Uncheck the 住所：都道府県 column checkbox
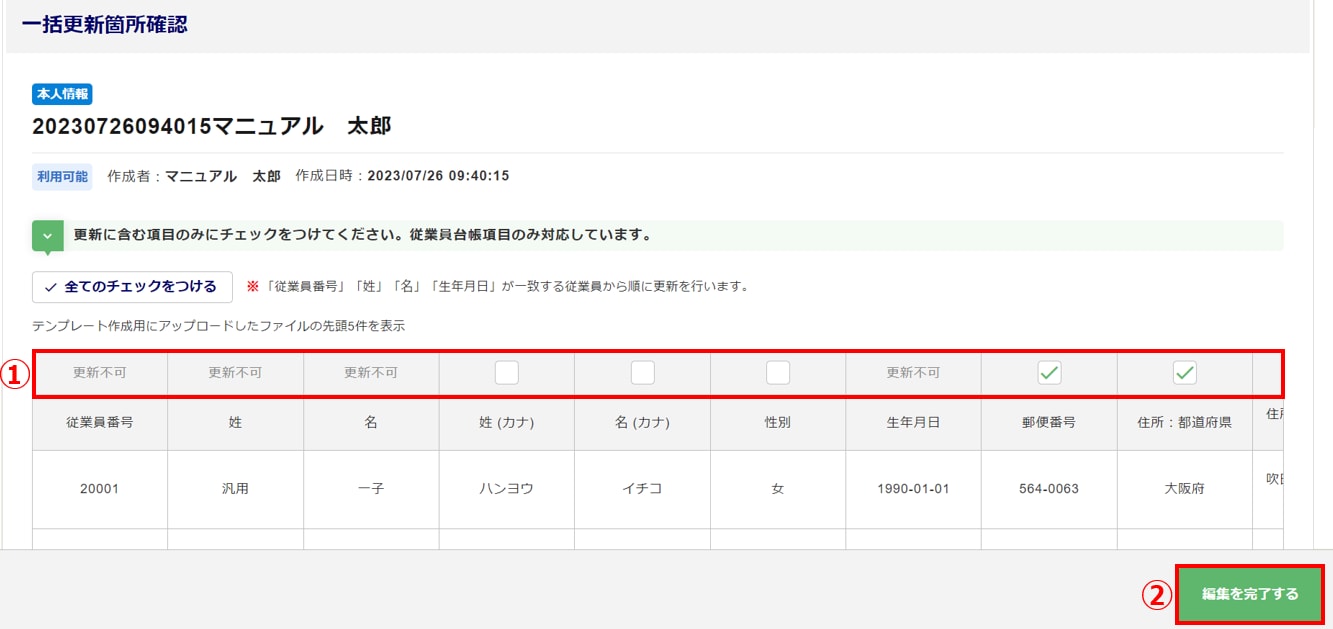This screenshot has height=629, width=1333. click(1185, 372)
